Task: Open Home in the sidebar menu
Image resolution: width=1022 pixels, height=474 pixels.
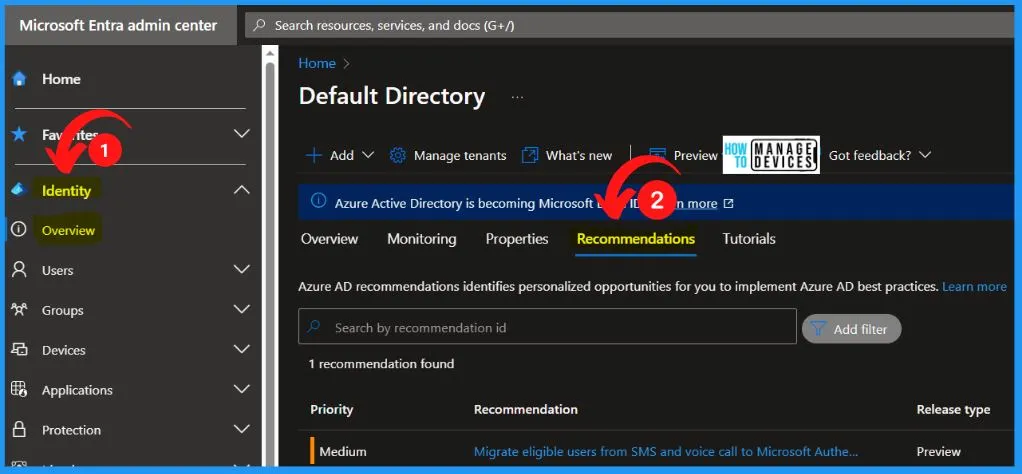Action: point(61,79)
